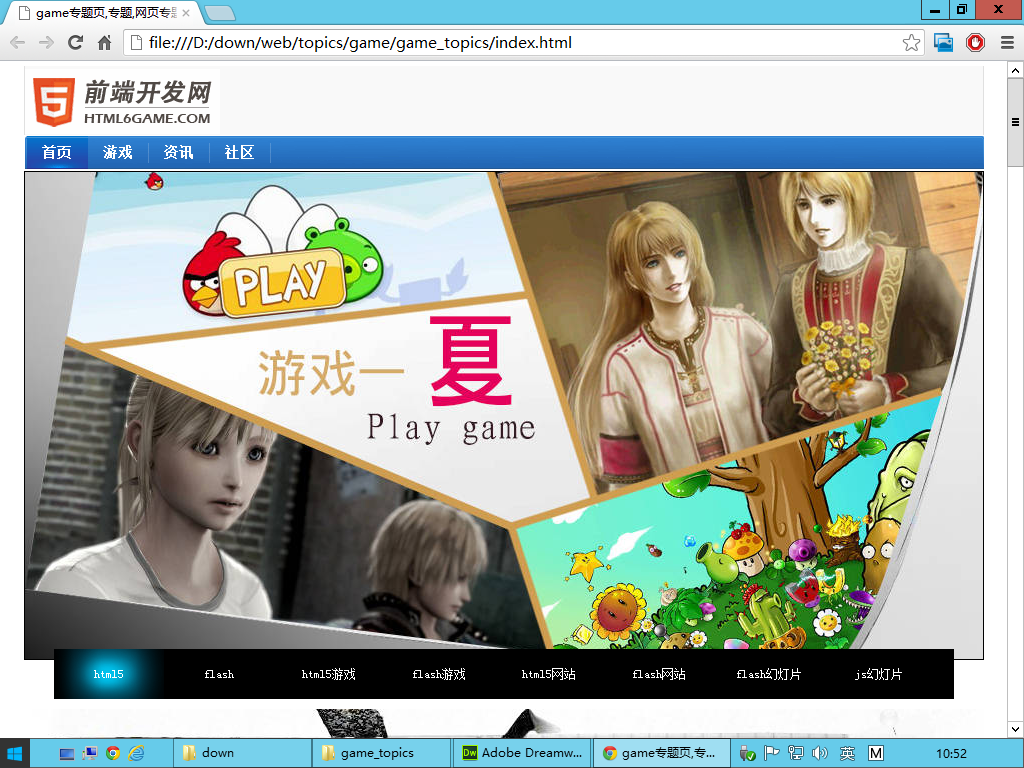The image size is (1024, 768).
Task: Switch to the game_topics folder taskbar window
Action: (382, 754)
